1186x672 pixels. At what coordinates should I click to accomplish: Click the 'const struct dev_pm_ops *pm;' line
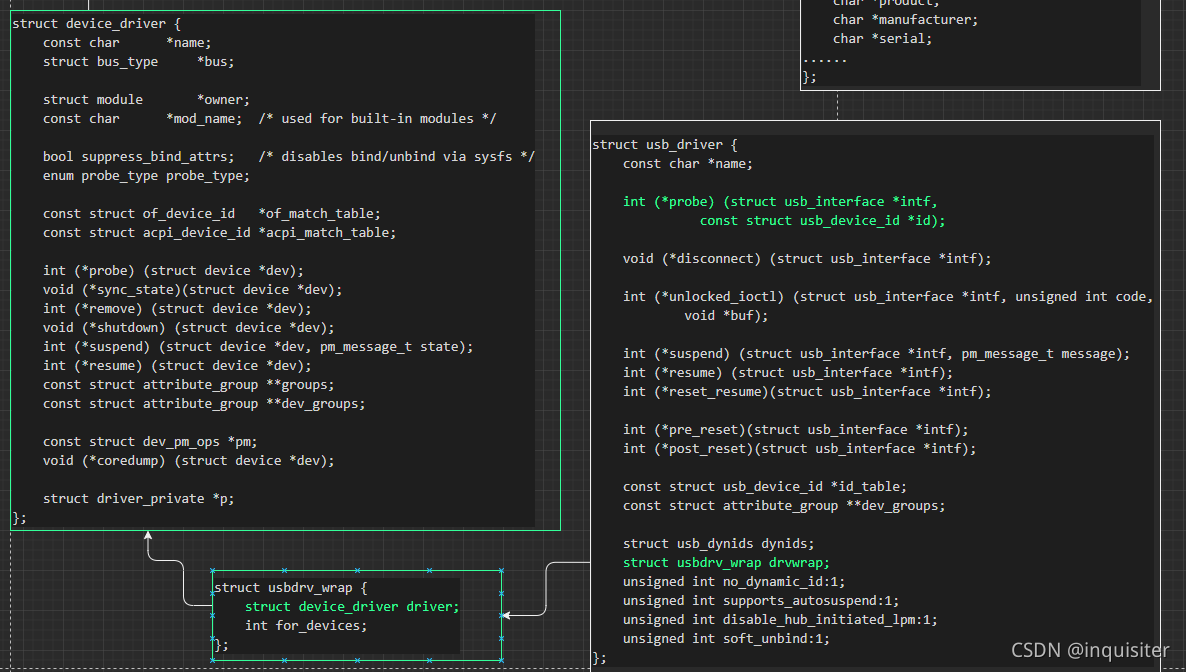click(150, 441)
